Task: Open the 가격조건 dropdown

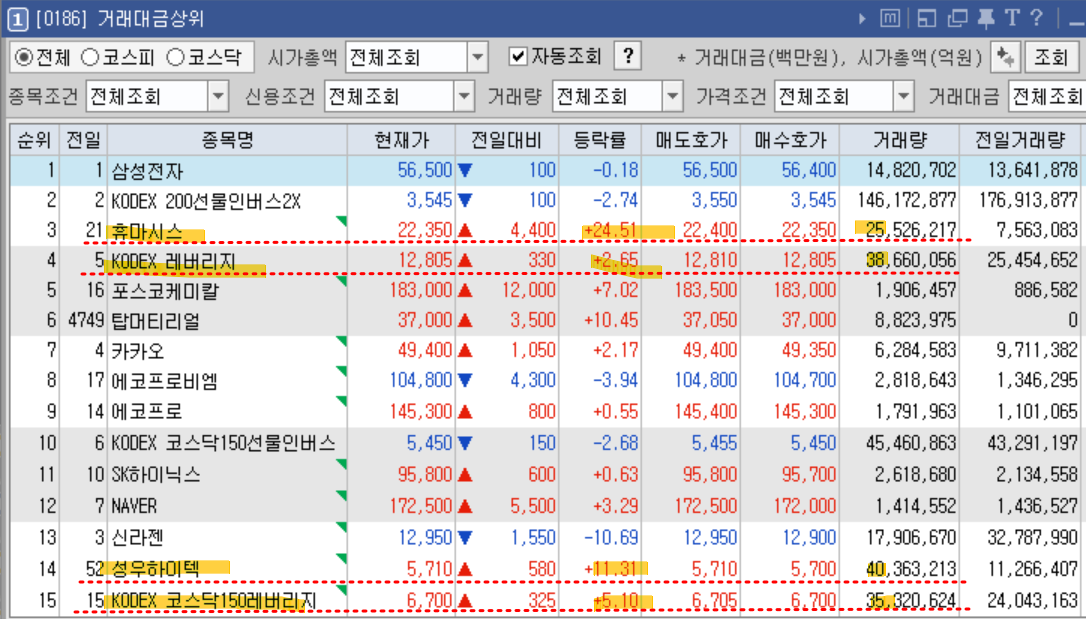Action: point(902,97)
